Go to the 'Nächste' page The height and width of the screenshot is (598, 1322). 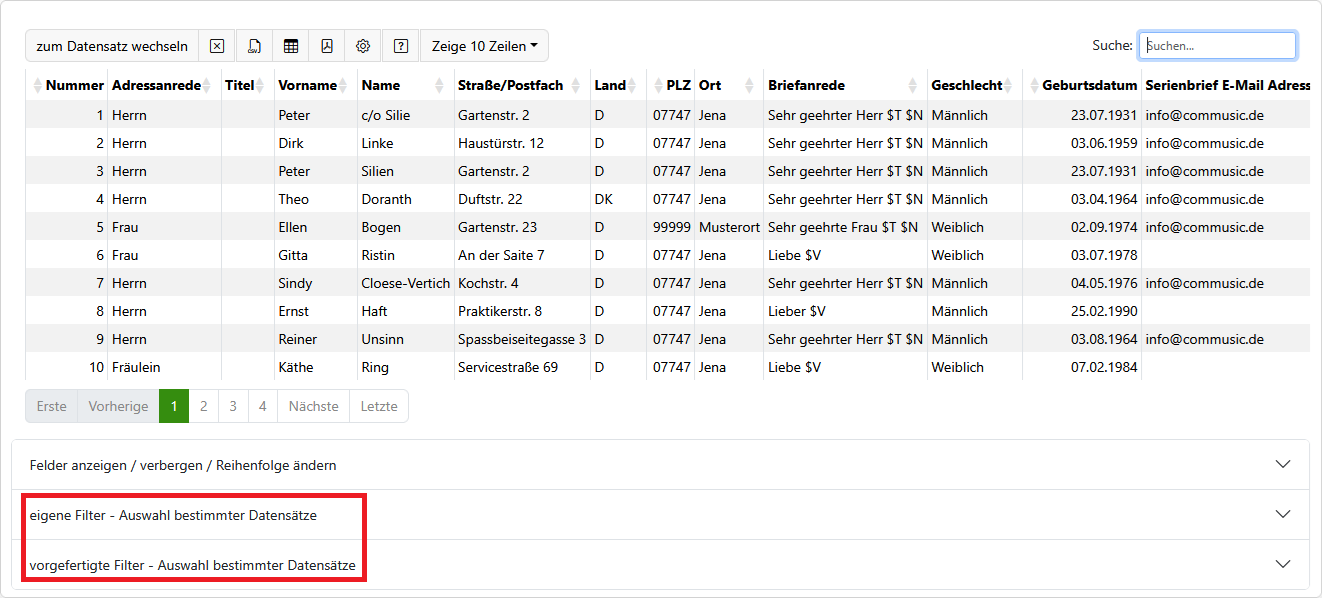pos(313,407)
